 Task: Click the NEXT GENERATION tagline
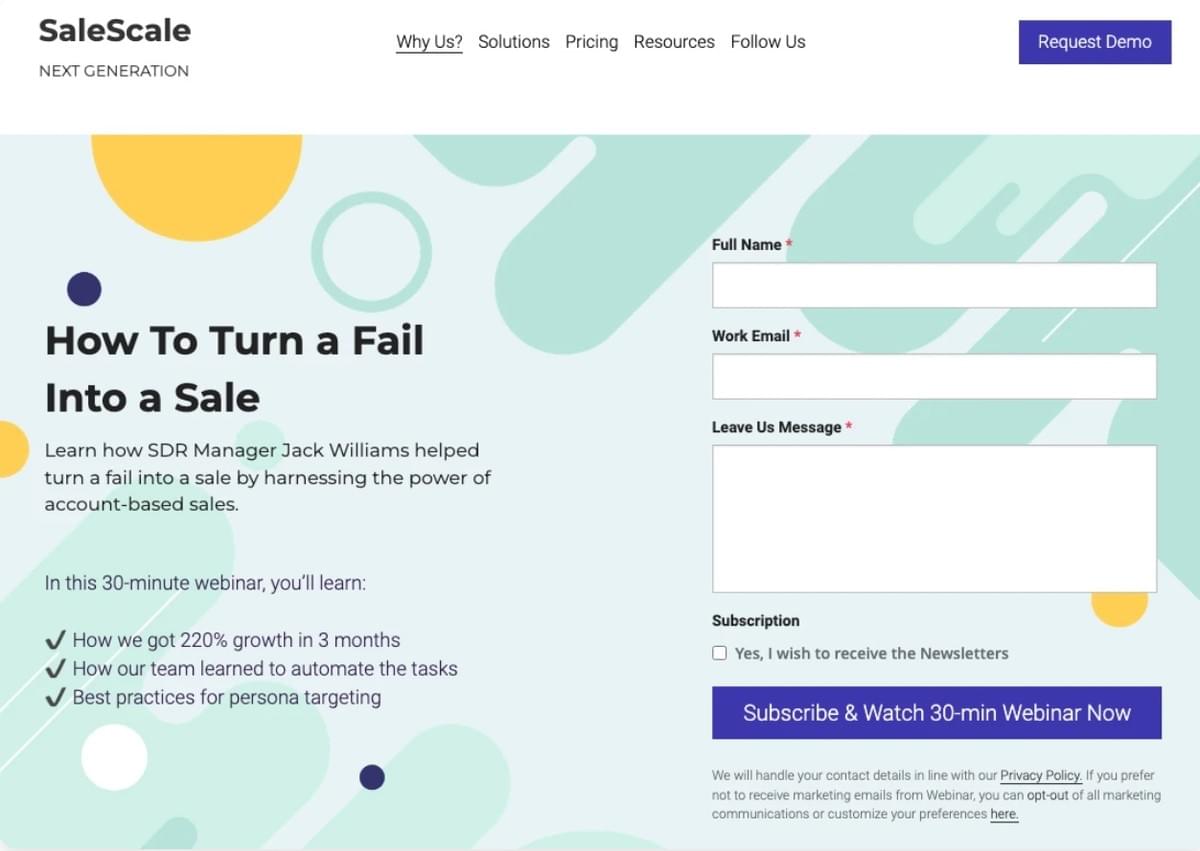114,71
